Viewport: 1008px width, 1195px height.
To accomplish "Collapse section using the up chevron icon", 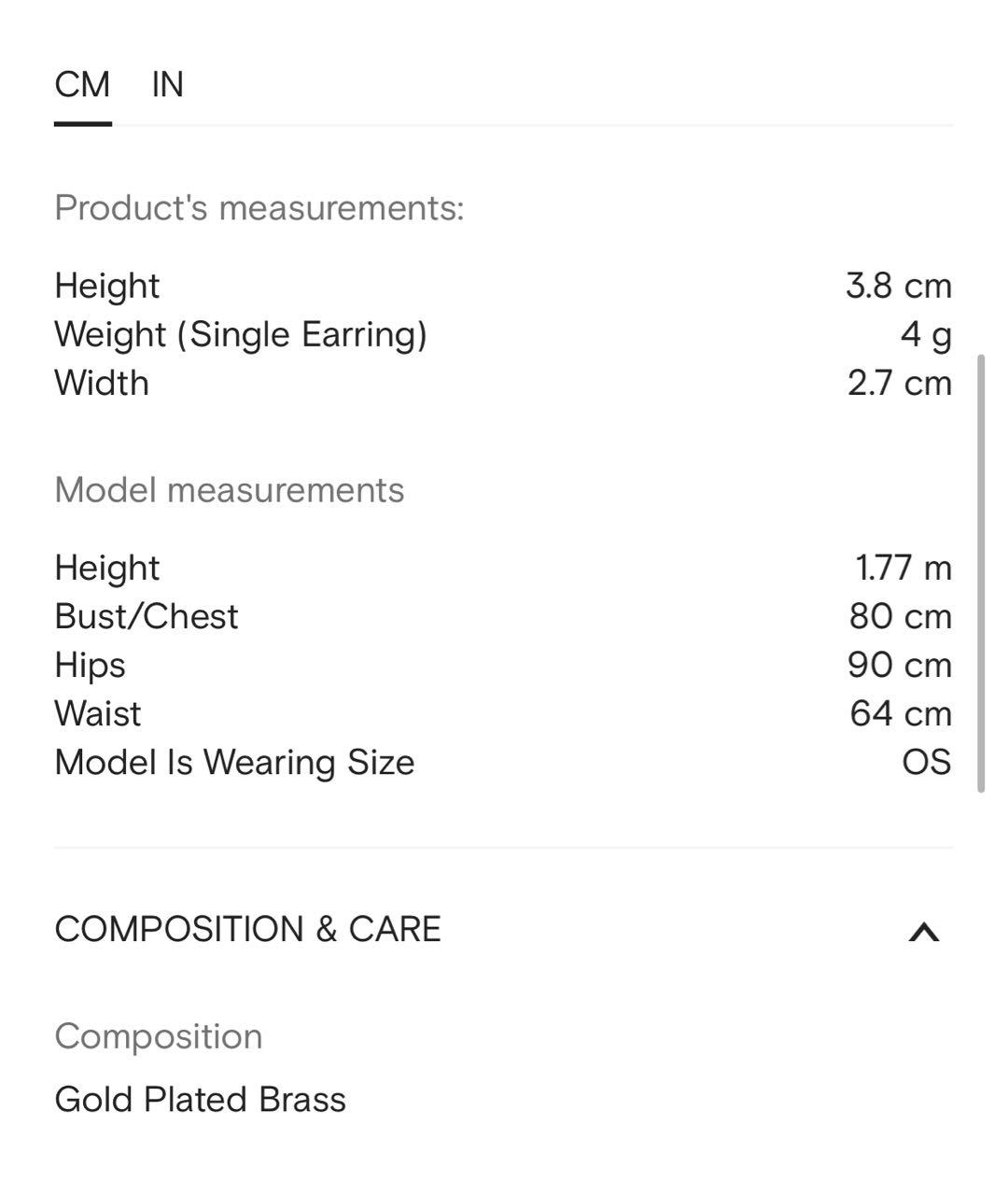I will pos(923,932).
